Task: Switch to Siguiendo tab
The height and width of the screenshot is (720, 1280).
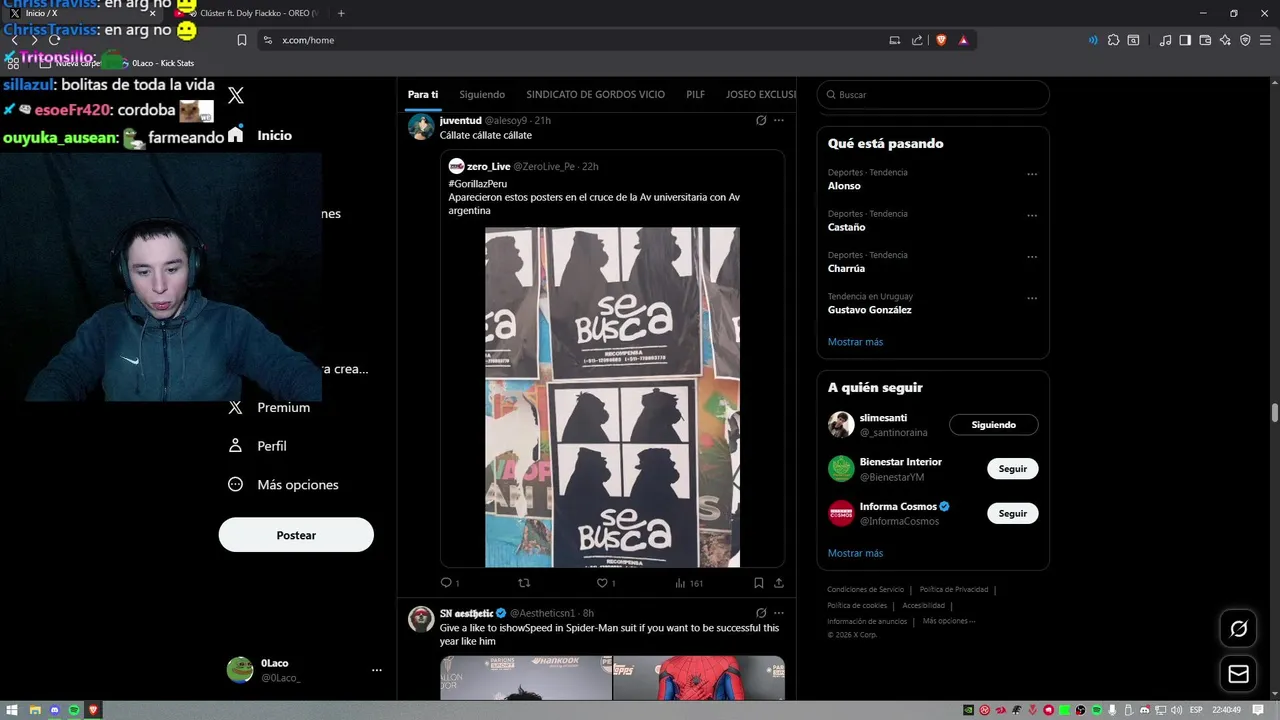Action: click(x=482, y=94)
